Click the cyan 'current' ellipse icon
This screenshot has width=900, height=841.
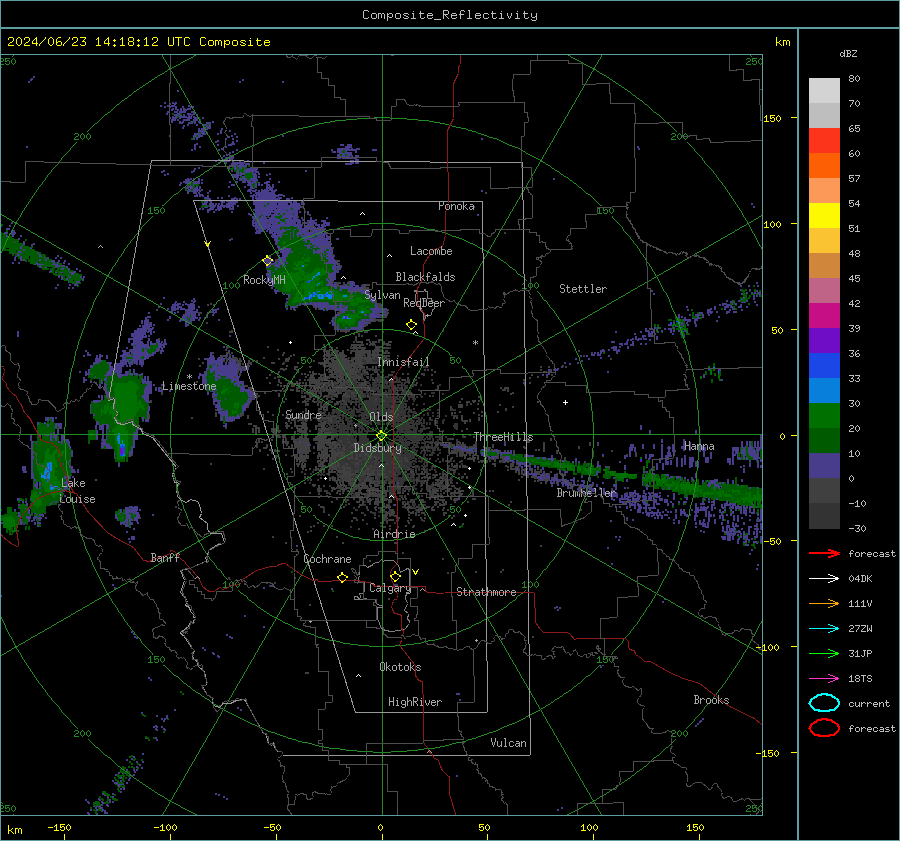point(824,703)
